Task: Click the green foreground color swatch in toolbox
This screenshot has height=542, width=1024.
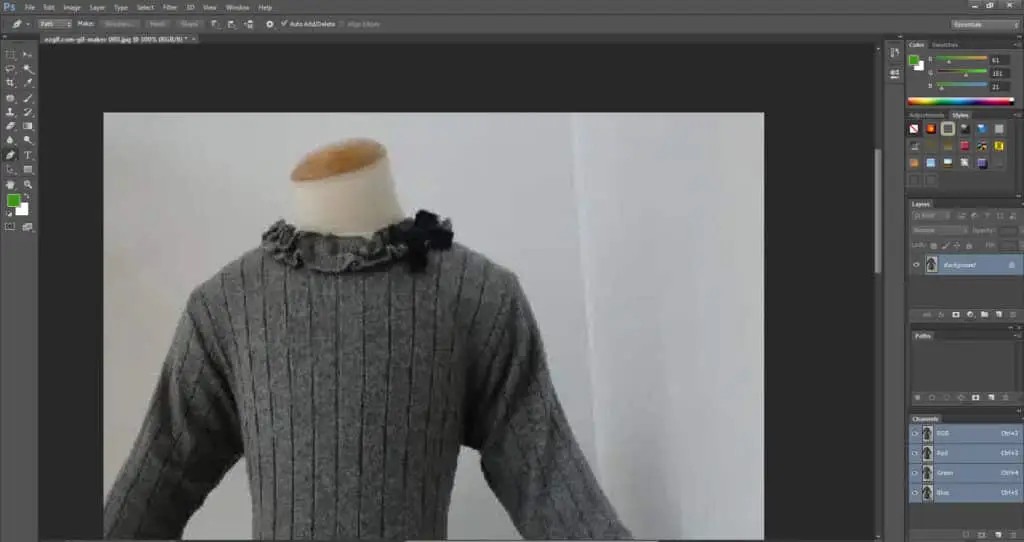Action: (x=14, y=201)
